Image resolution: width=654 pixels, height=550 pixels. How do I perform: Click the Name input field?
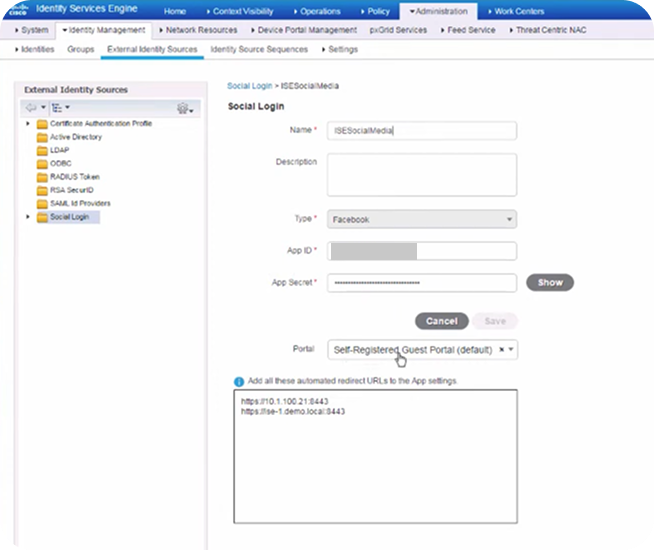click(x=422, y=131)
